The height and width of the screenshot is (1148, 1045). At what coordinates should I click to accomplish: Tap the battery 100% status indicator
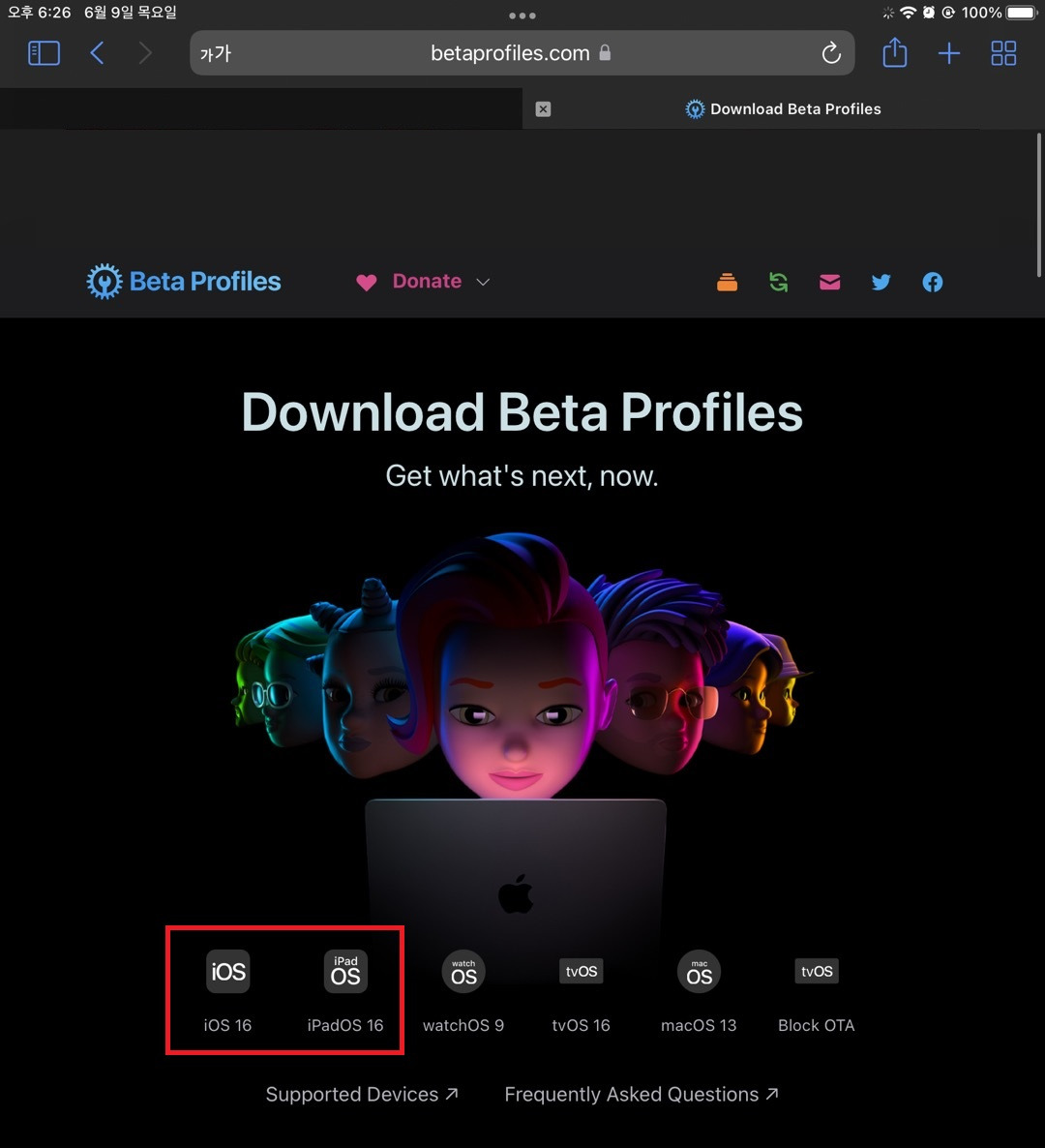click(1000, 13)
